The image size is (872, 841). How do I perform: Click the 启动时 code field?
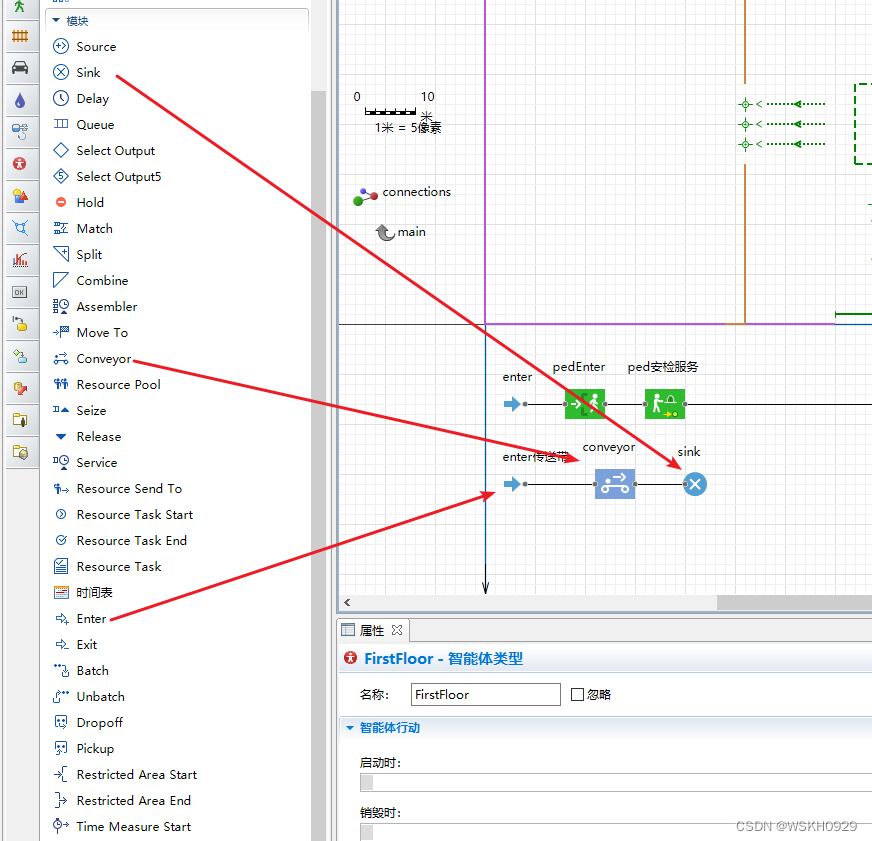click(x=616, y=782)
